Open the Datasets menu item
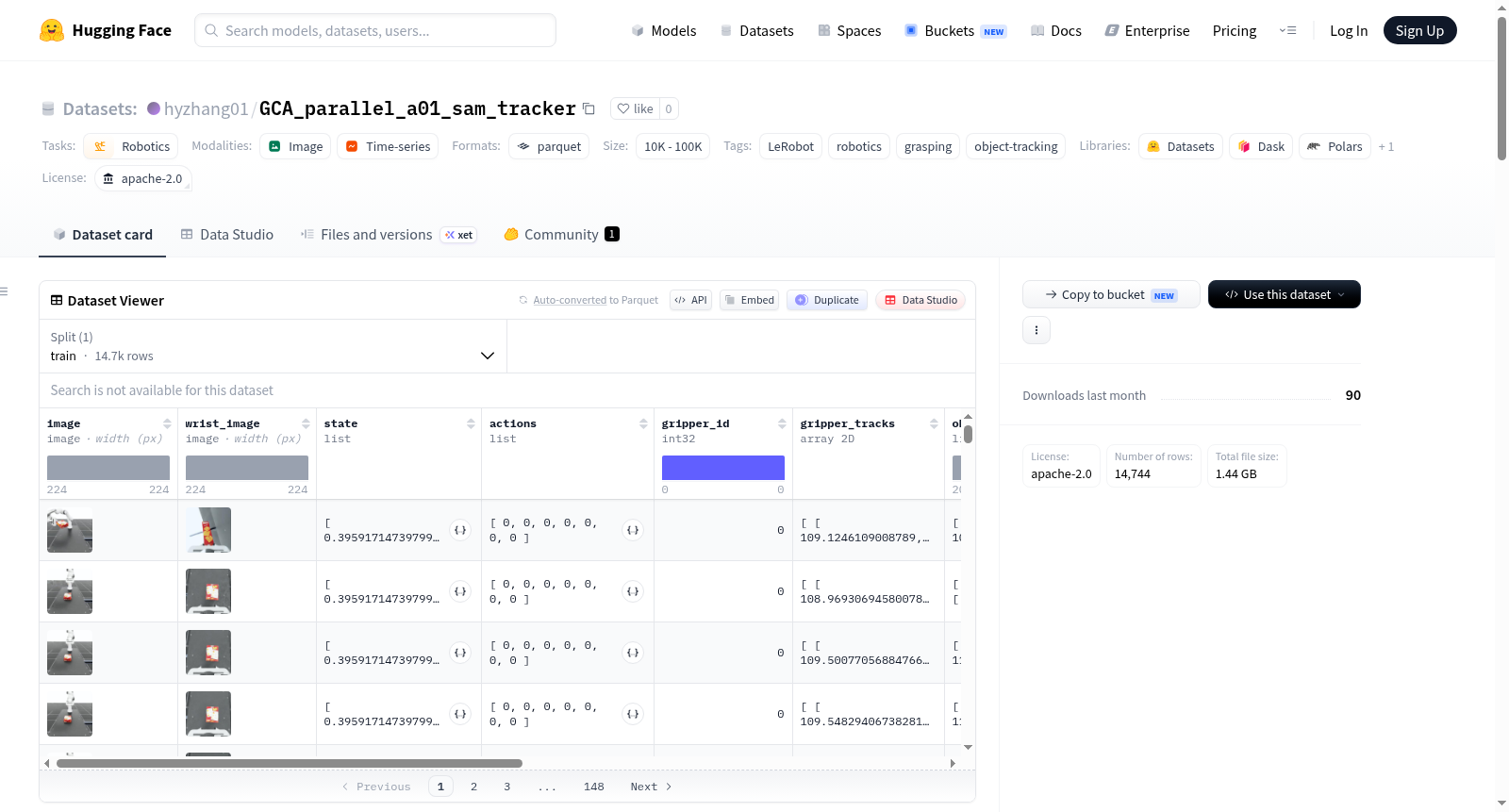 pyautogui.click(x=756, y=30)
